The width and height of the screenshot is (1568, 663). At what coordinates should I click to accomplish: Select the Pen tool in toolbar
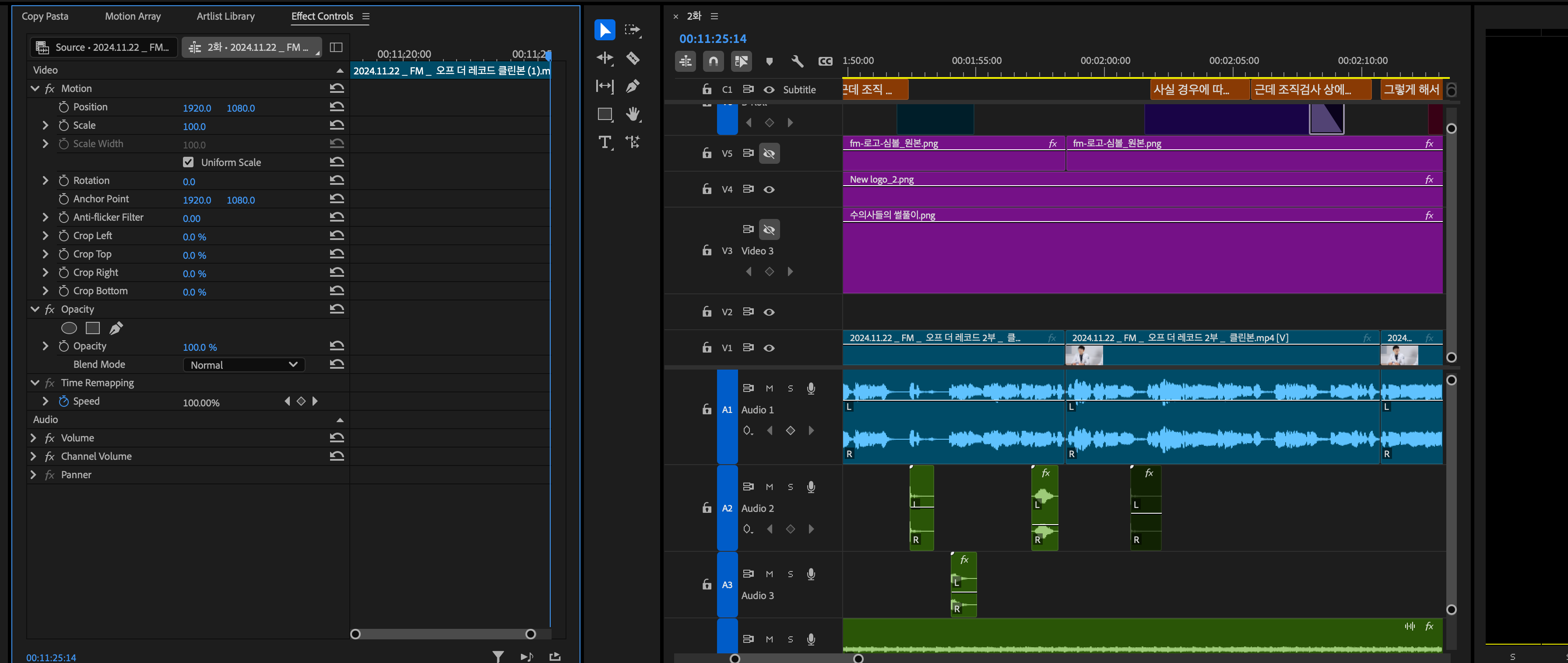pos(633,86)
